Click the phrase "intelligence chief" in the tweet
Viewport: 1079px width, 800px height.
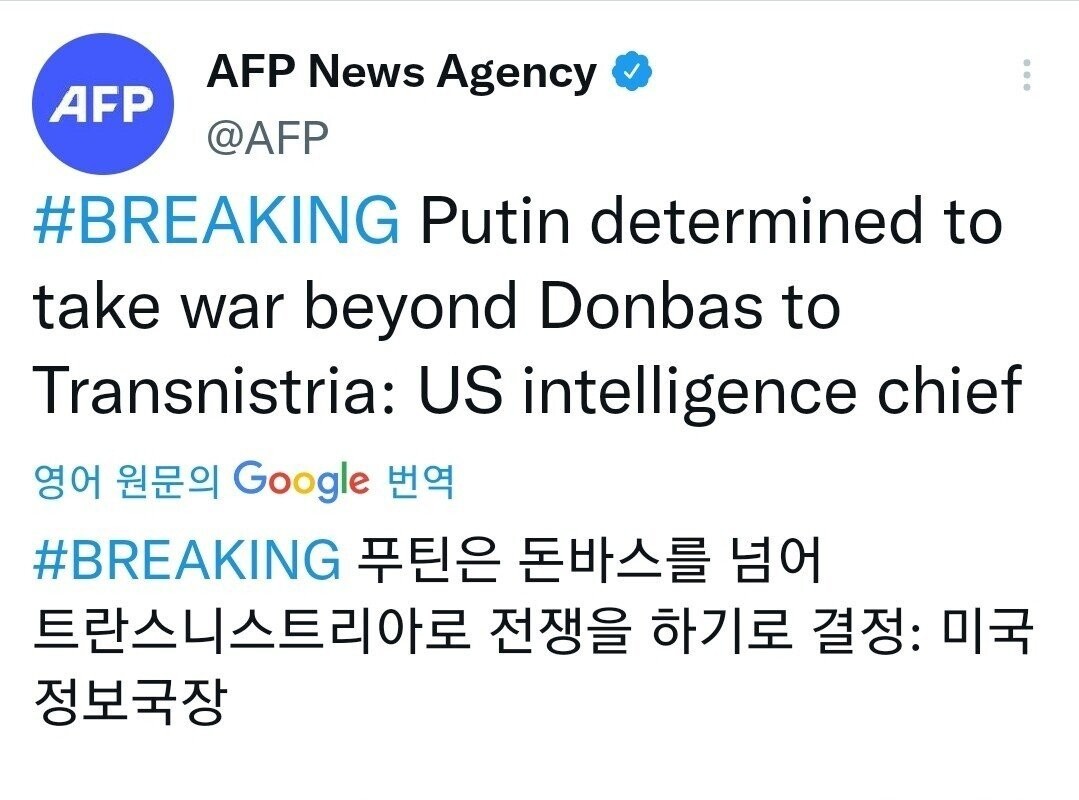769,392
